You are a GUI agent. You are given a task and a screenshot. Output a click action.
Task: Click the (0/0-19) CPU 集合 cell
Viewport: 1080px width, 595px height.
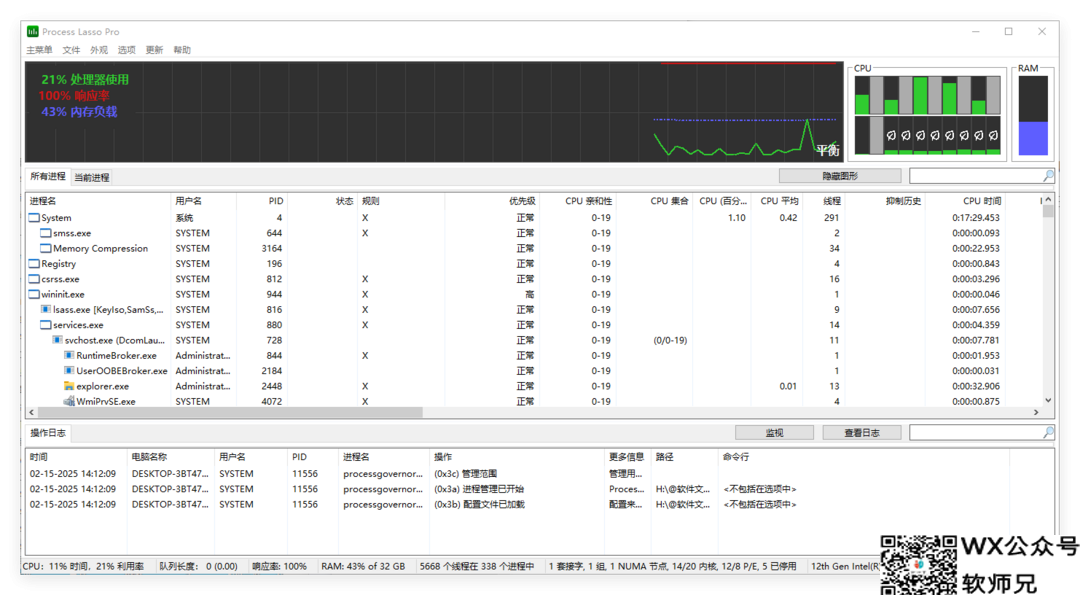(x=669, y=340)
